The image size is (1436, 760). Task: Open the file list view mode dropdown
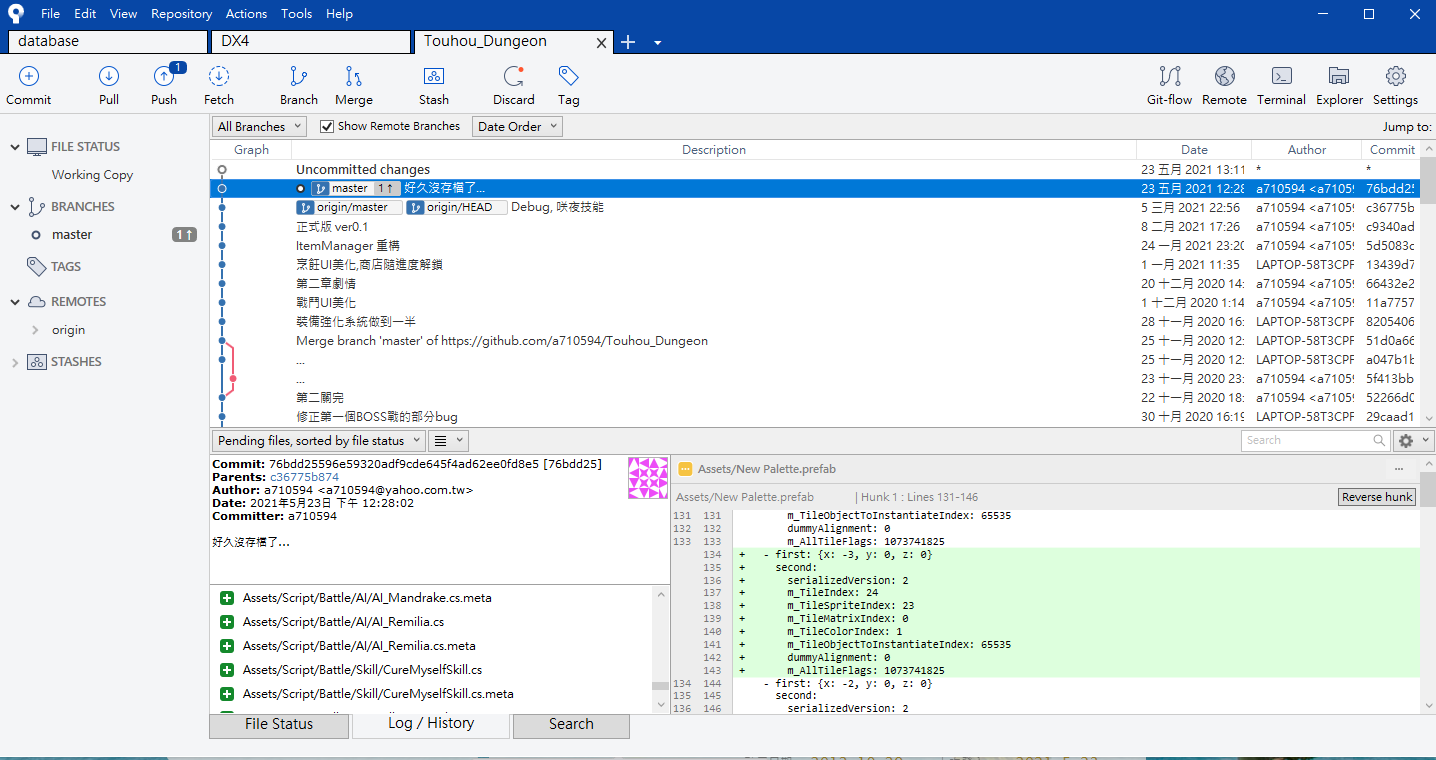click(x=448, y=440)
